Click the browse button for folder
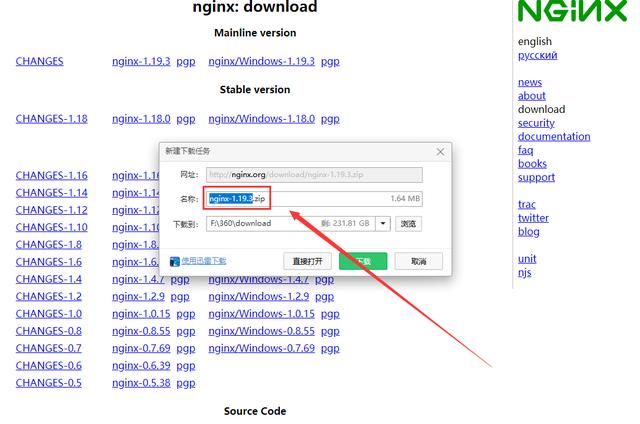Image resolution: width=640 pixels, height=424 pixels. point(408,224)
